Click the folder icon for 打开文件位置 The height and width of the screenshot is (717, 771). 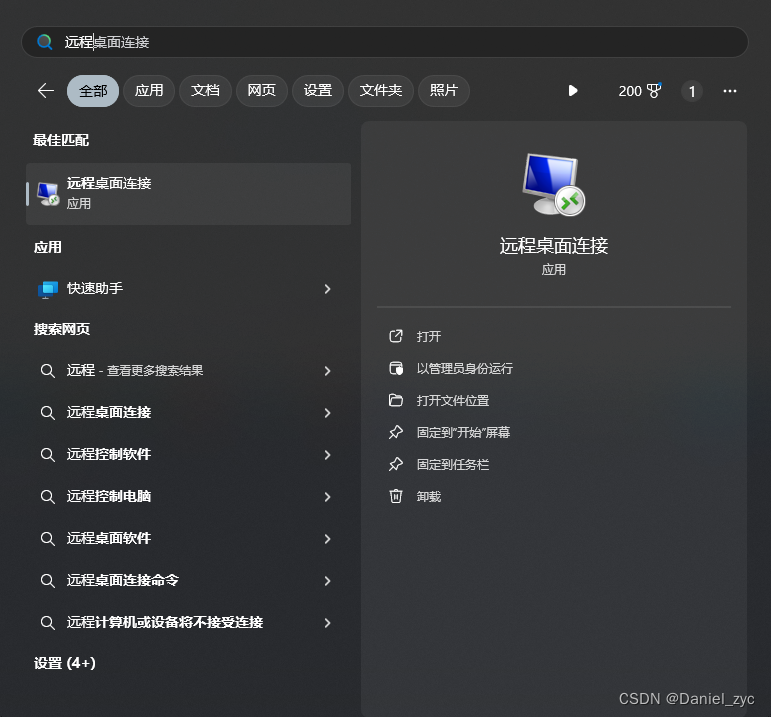(396, 400)
